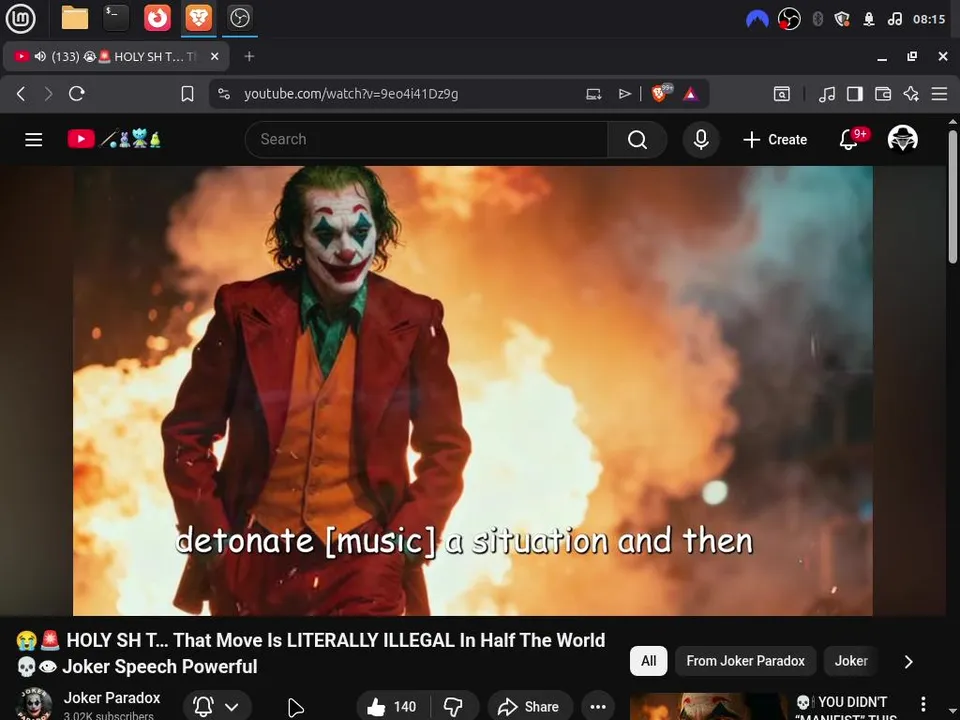
Task: Open the security shield tray icon
Action: pos(842,19)
